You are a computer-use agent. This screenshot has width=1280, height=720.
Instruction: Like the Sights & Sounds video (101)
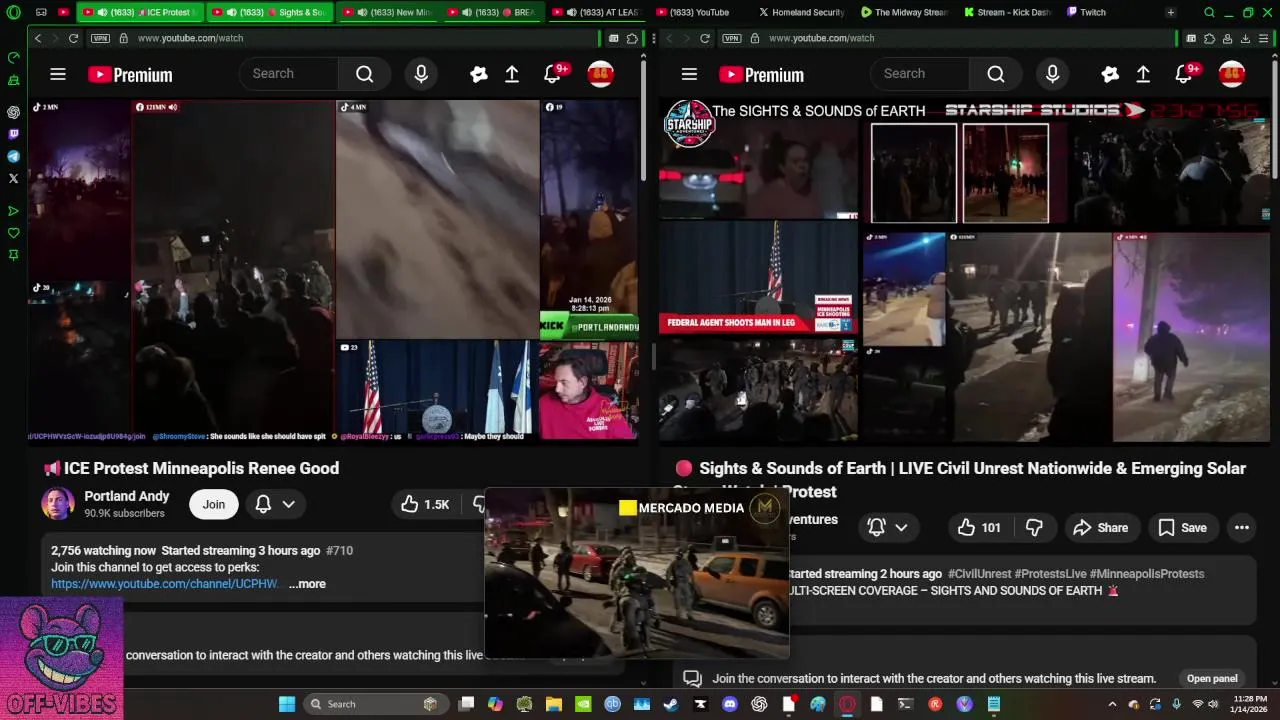click(979, 527)
